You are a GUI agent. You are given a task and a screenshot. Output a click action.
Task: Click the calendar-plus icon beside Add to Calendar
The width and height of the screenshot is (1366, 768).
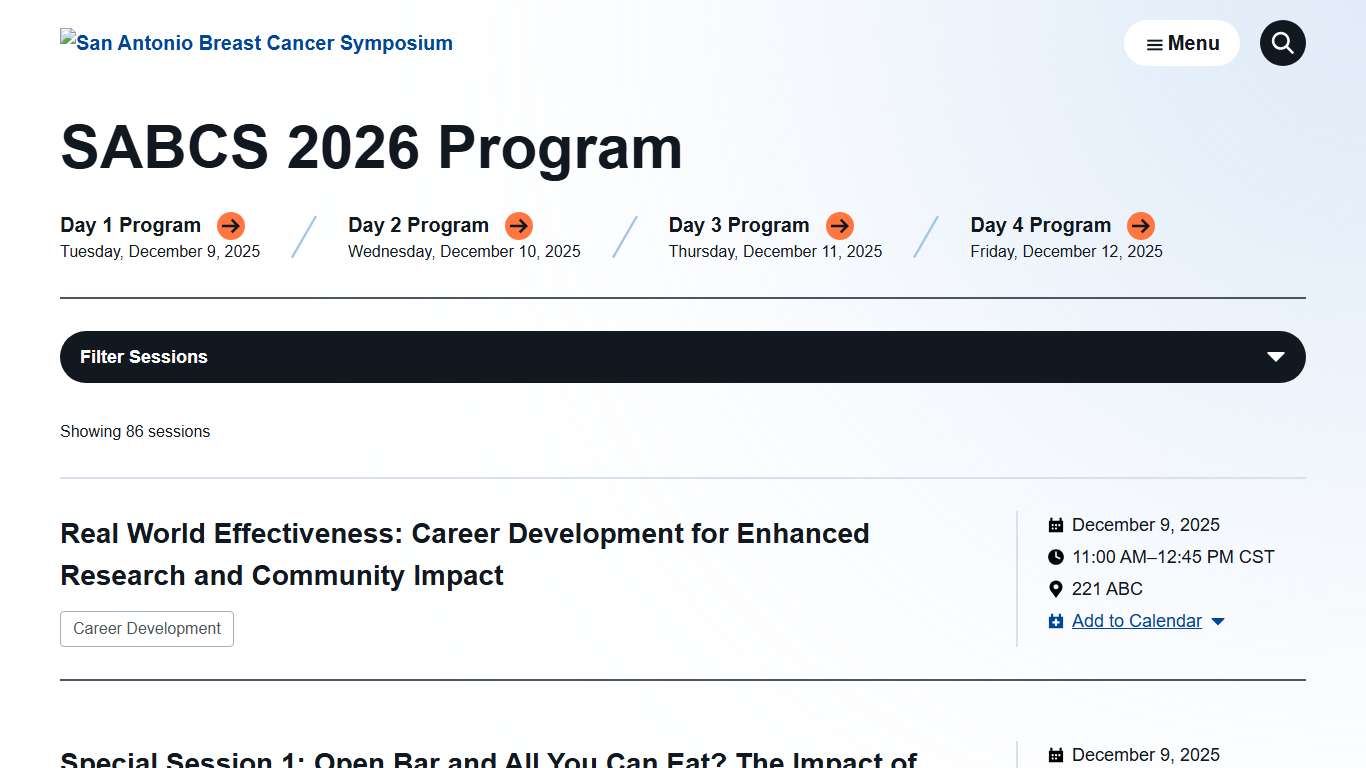pyautogui.click(x=1056, y=622)
